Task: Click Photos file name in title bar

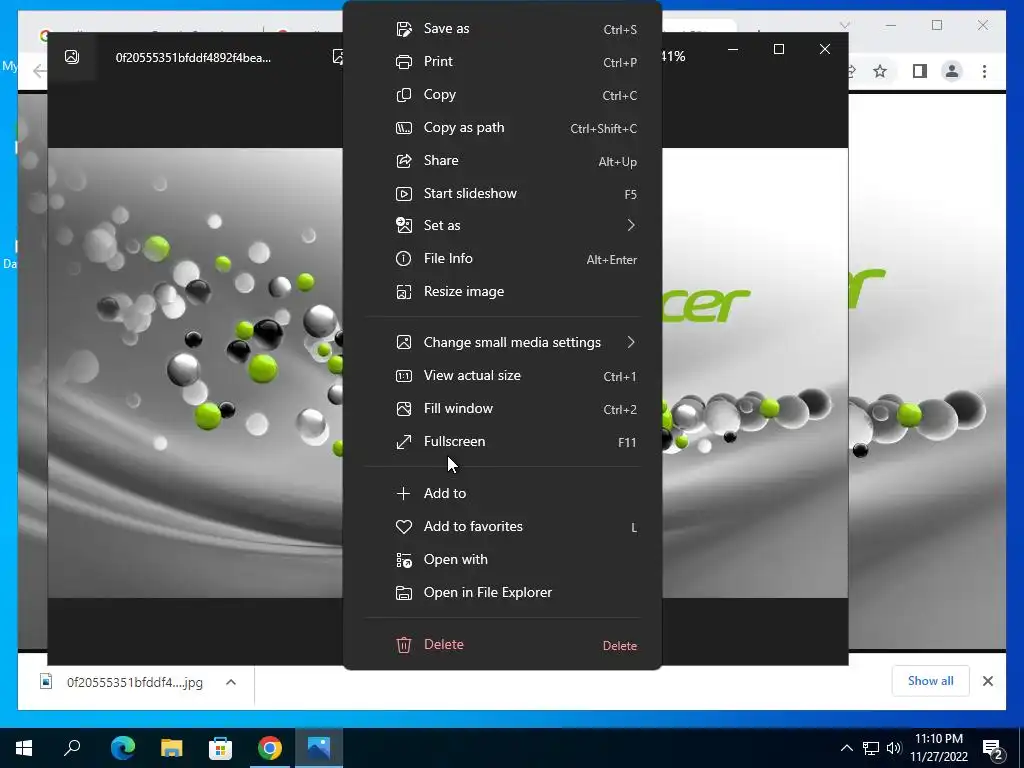Action: click(x=193, y=57)
